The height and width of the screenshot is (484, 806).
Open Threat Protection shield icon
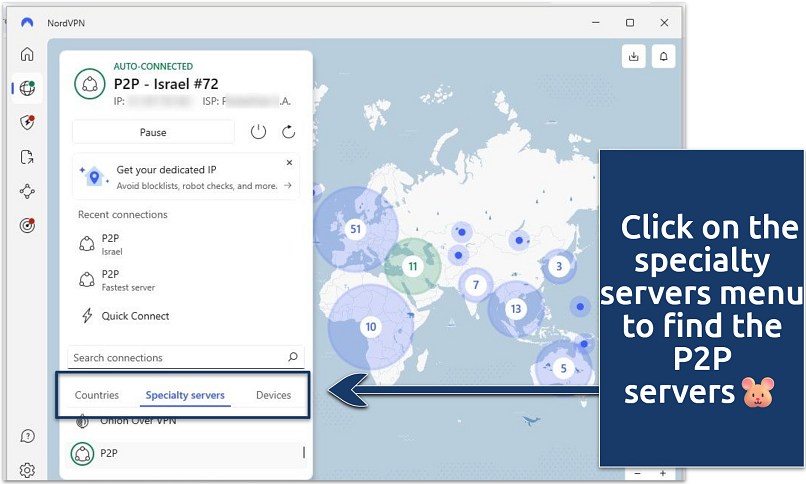27,122
